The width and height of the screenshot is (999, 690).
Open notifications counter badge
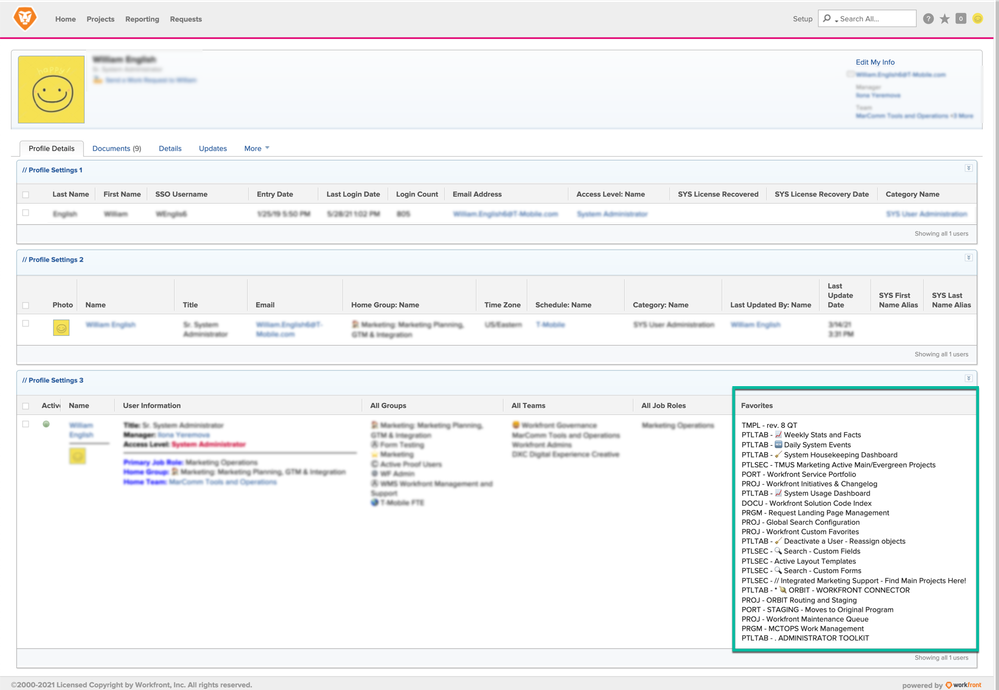click(x=961, y=19)
